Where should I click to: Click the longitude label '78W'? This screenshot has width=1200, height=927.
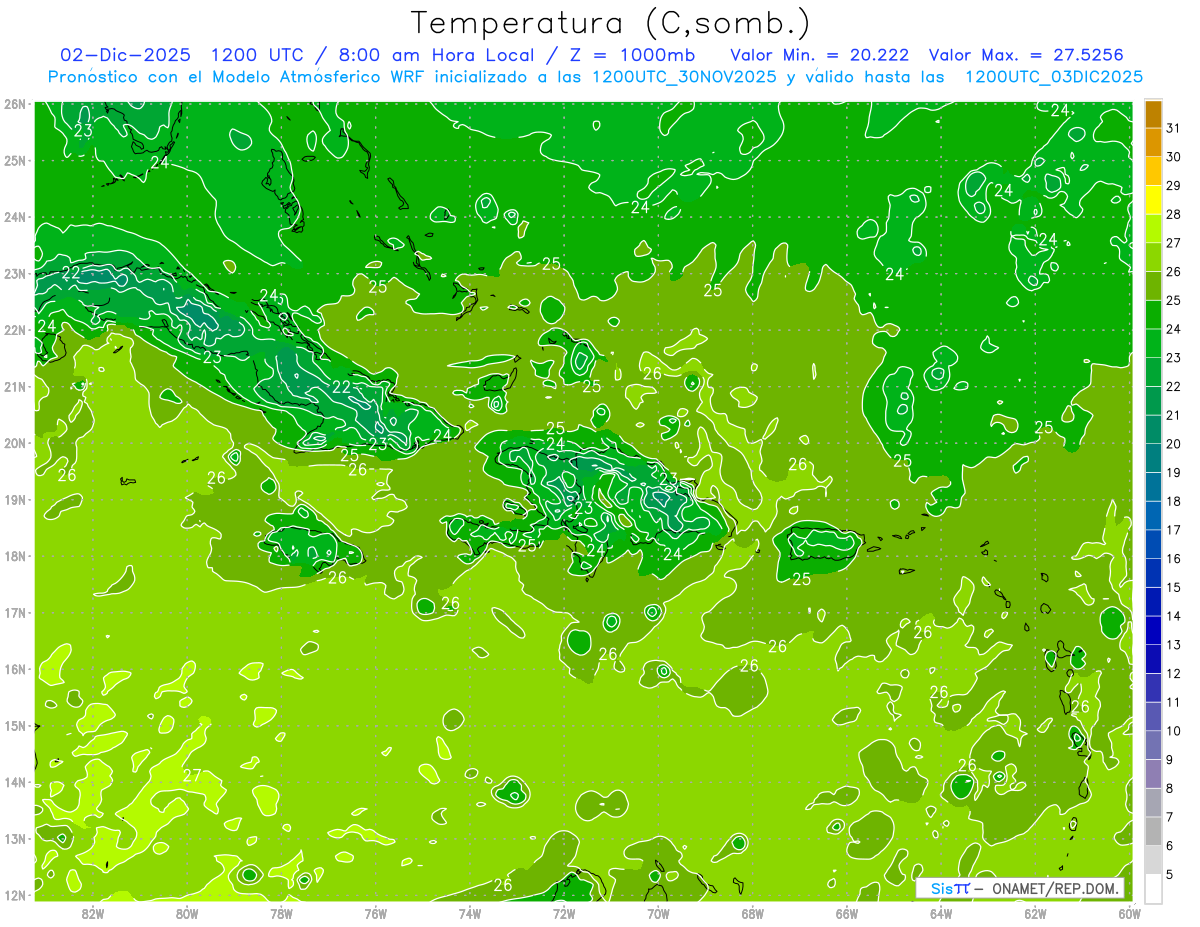pos(281,912)
